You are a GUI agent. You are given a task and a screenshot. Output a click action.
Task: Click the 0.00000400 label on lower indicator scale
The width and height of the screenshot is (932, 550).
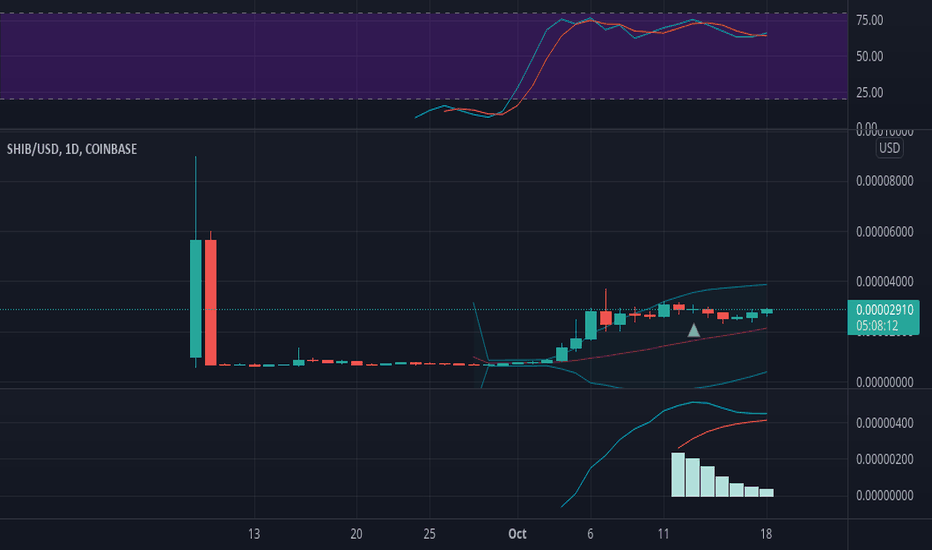pos(884,423)
